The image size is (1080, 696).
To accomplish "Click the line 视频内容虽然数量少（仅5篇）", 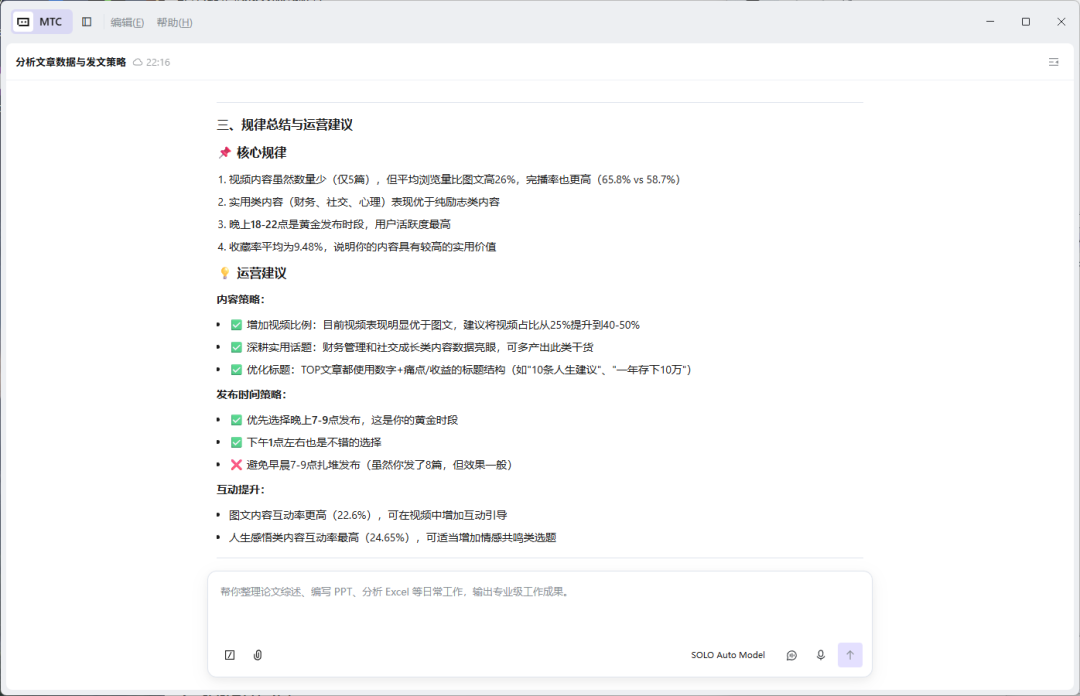I will click(x=448, y=179).
